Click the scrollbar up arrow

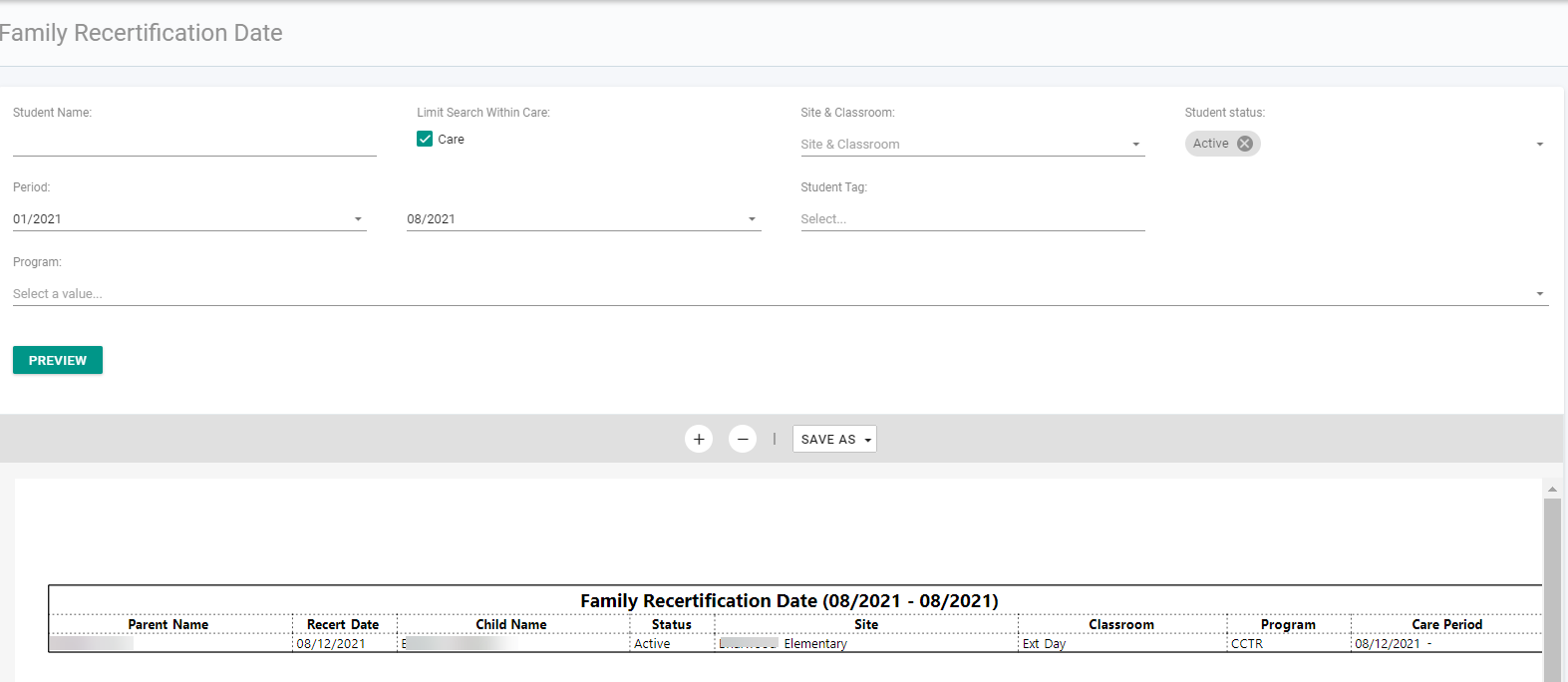coord(1552,490)
